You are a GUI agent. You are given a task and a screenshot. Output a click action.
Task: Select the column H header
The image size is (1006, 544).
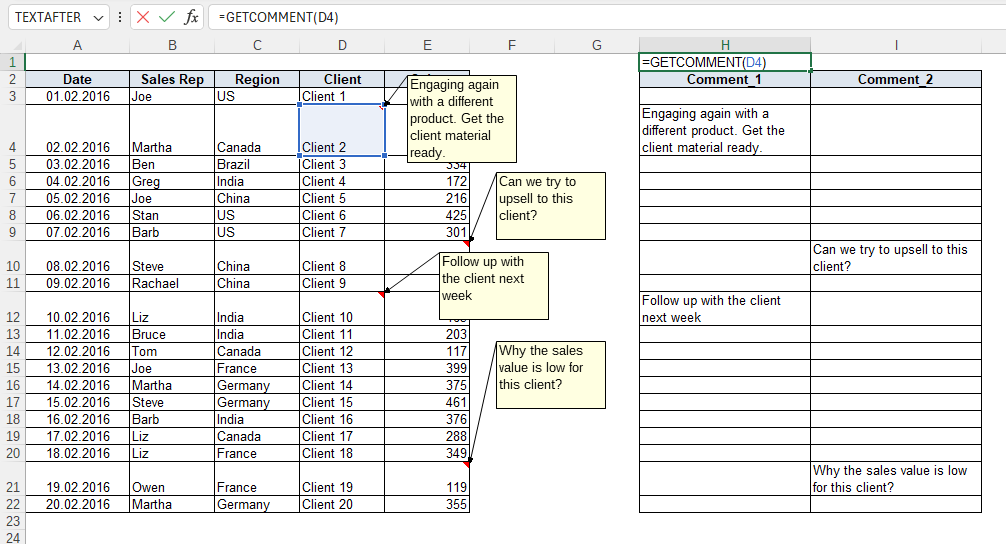pyautogui.click(x=724, y=45)
